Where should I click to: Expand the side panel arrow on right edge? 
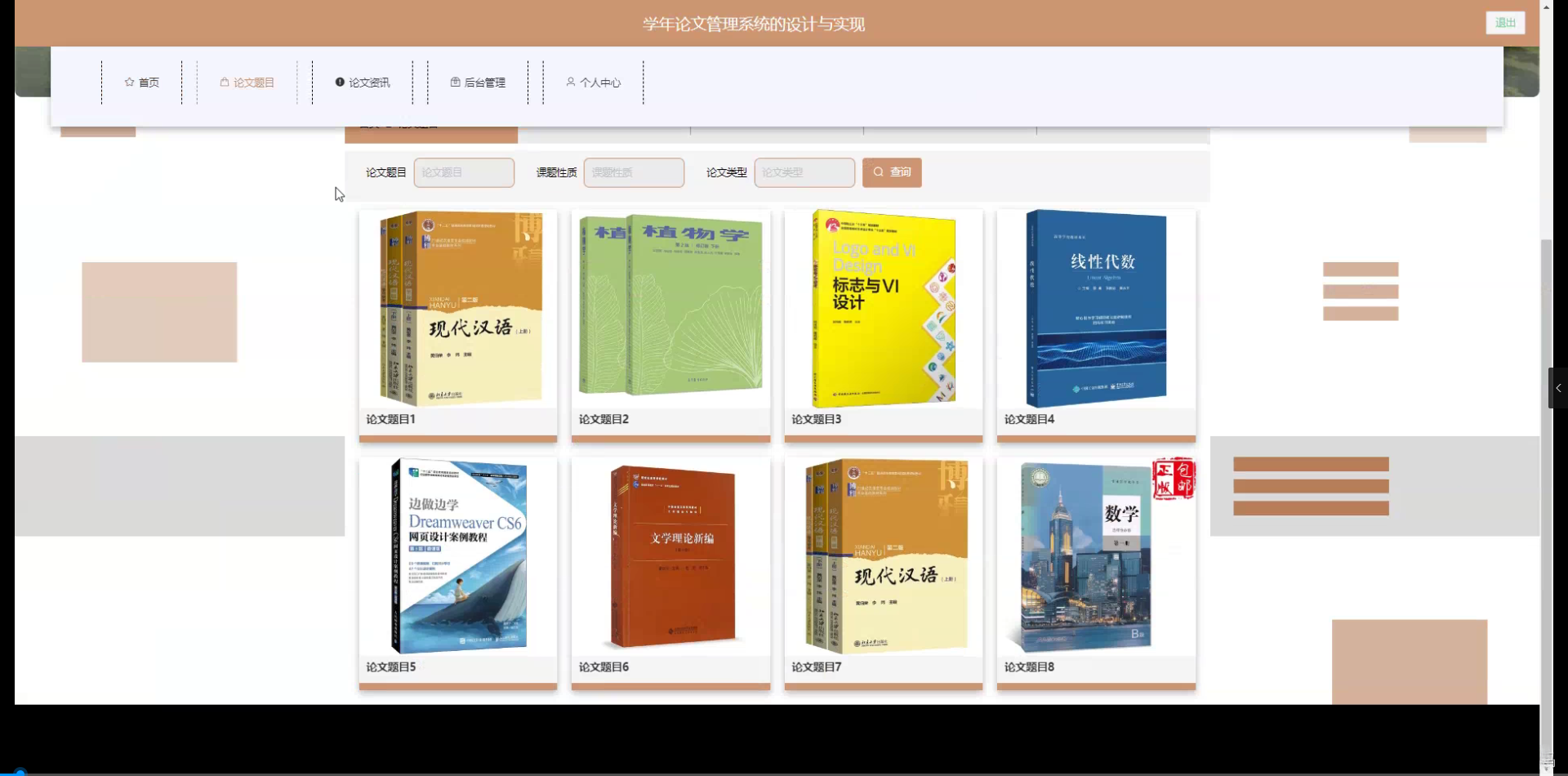click(1558, 388)
